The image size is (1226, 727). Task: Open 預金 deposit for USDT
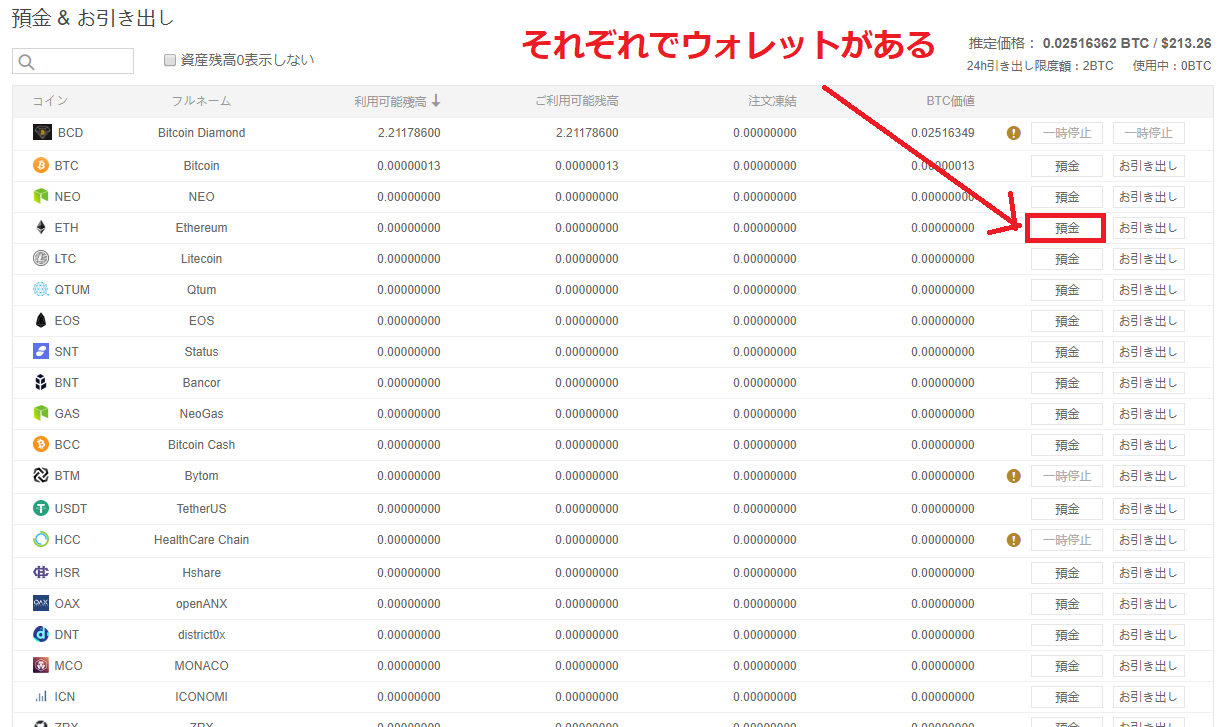click(1067, 509)
